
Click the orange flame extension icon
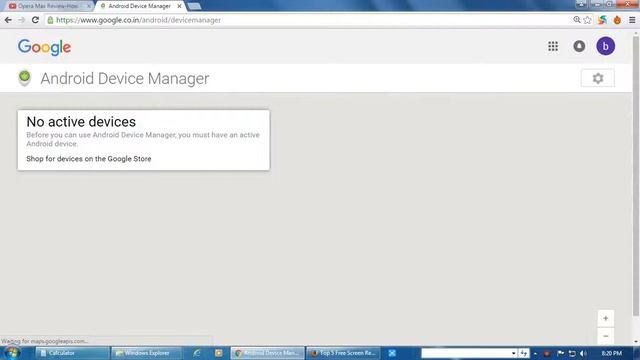(617, 20)
